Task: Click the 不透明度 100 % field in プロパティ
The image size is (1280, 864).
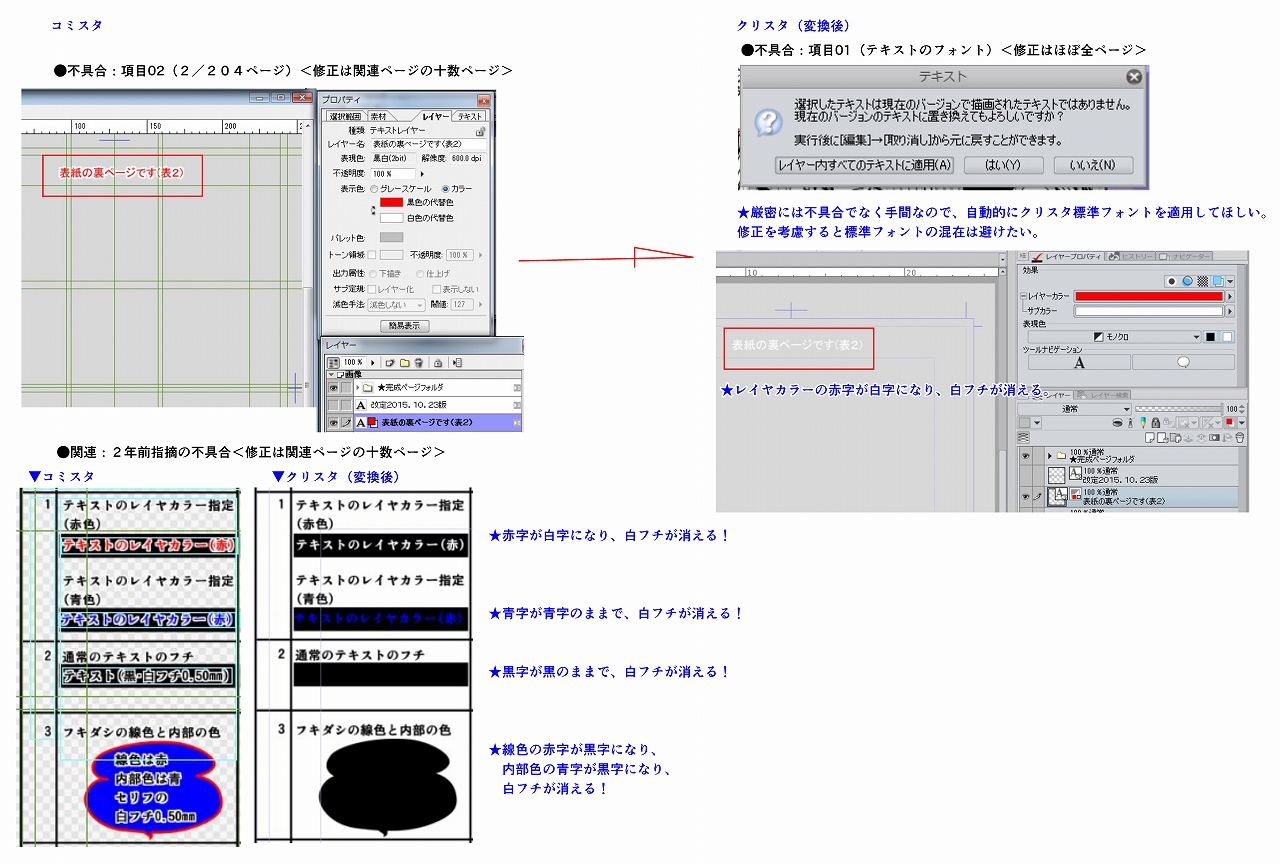Action: coord(394,173)
